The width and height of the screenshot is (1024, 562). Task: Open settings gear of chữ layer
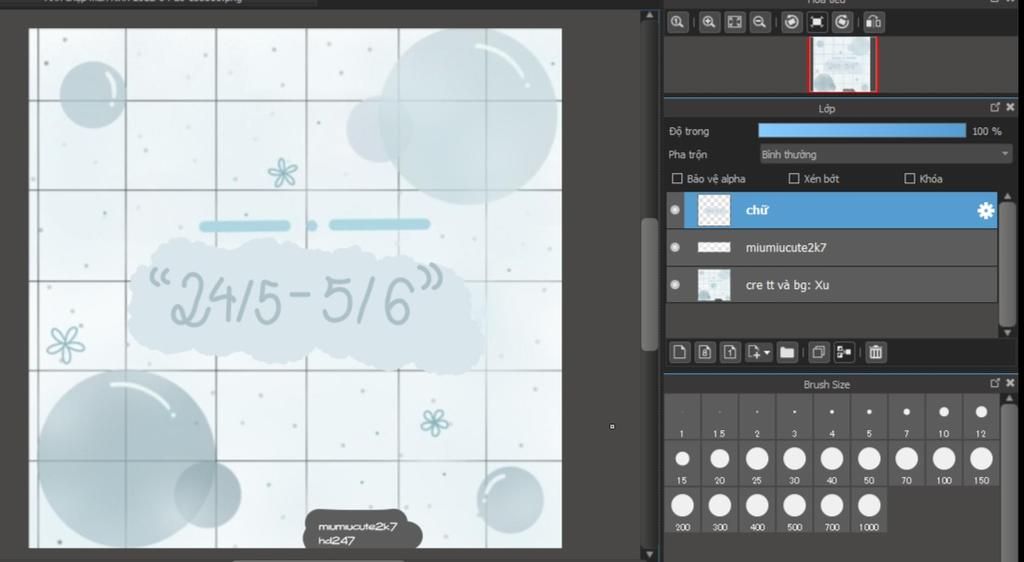coord(985,210)
